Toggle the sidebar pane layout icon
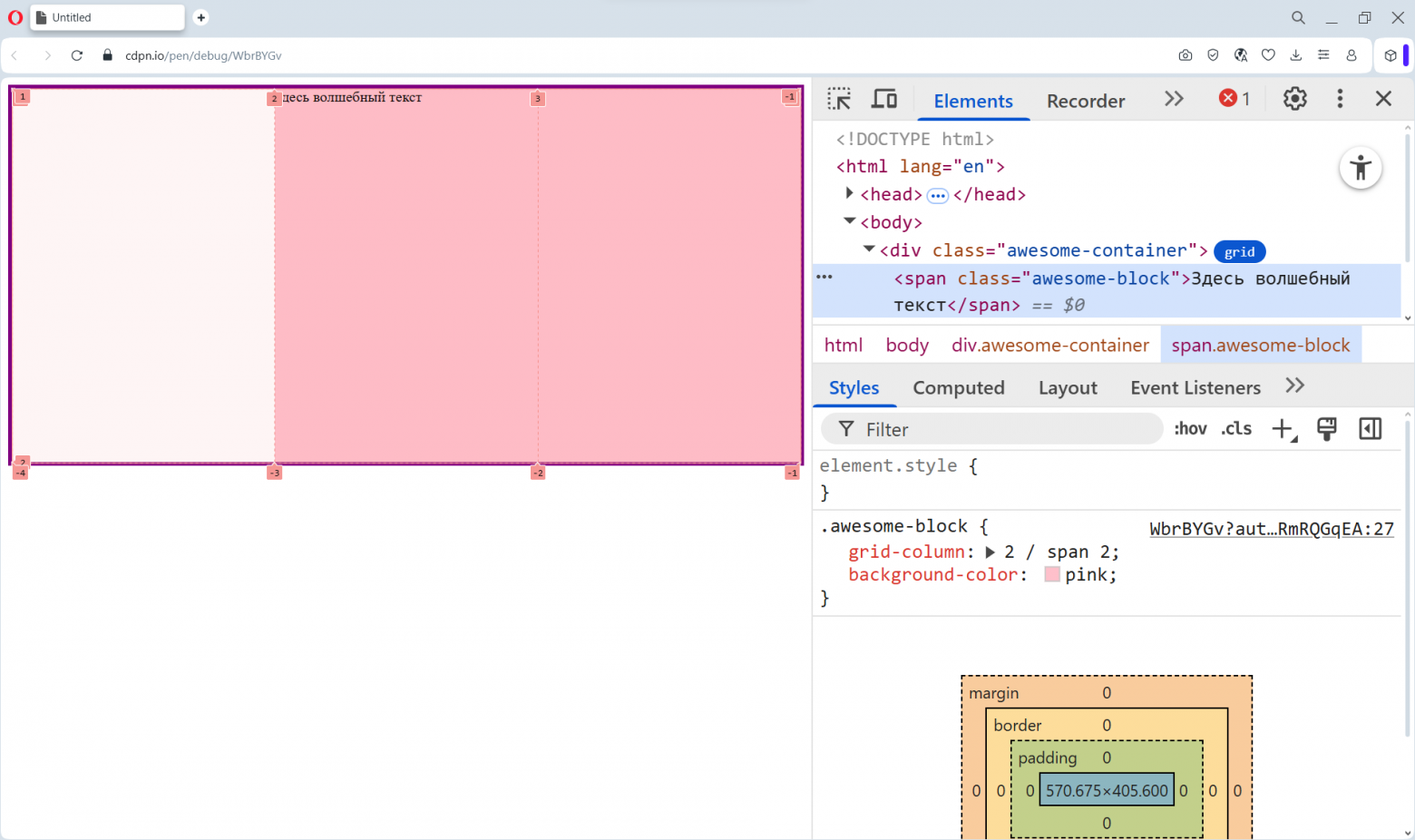The width and height of the screenshot is (1415, 840). click(1370, 428)
